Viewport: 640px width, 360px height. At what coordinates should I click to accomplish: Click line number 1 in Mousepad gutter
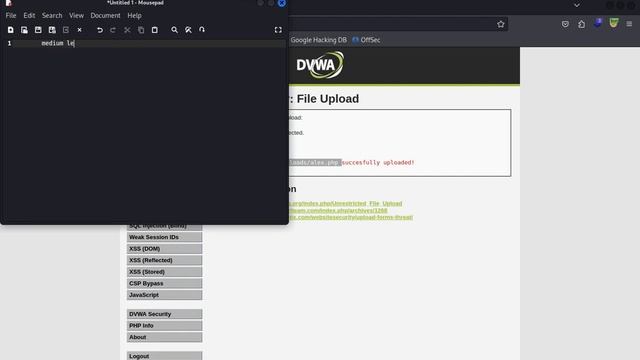(9, 43)
